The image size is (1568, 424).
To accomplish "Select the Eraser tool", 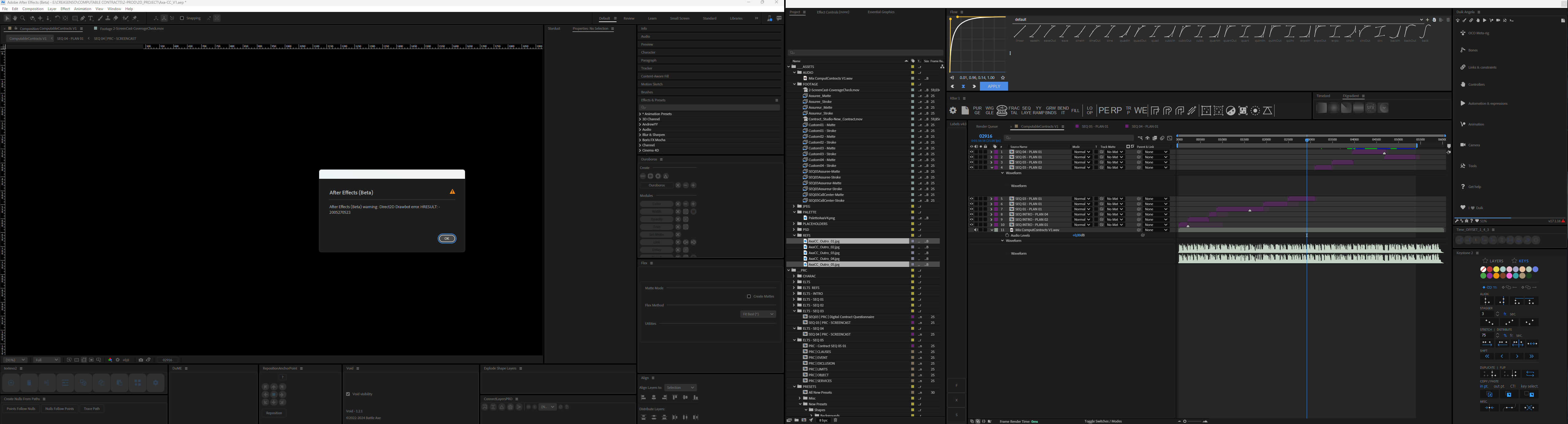I will [116, 18].
